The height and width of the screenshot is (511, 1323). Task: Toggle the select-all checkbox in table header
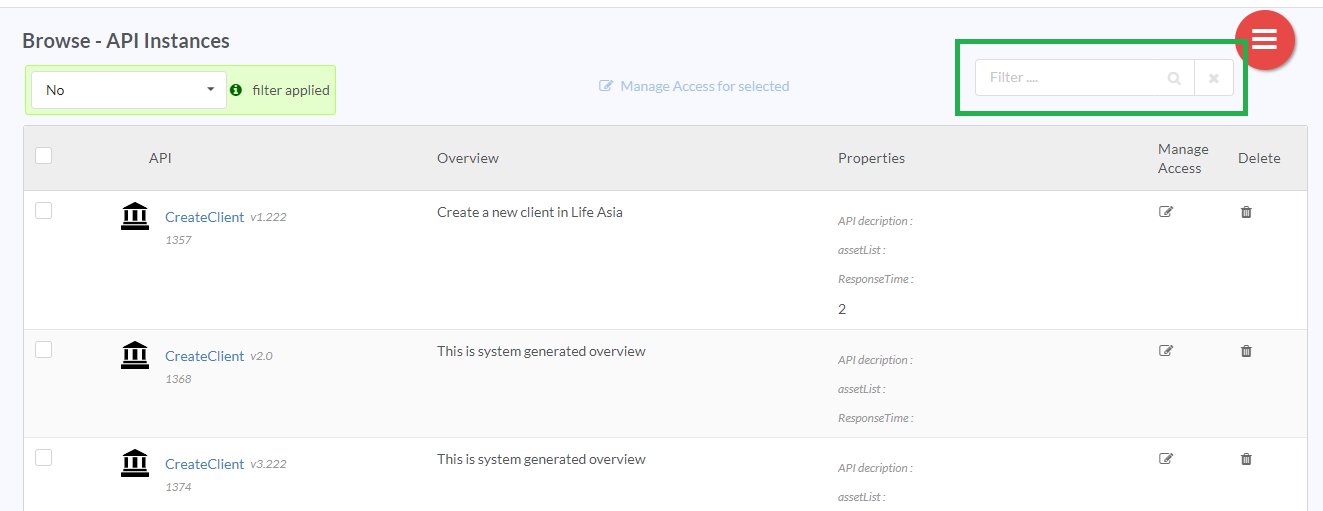pos(43,155)
